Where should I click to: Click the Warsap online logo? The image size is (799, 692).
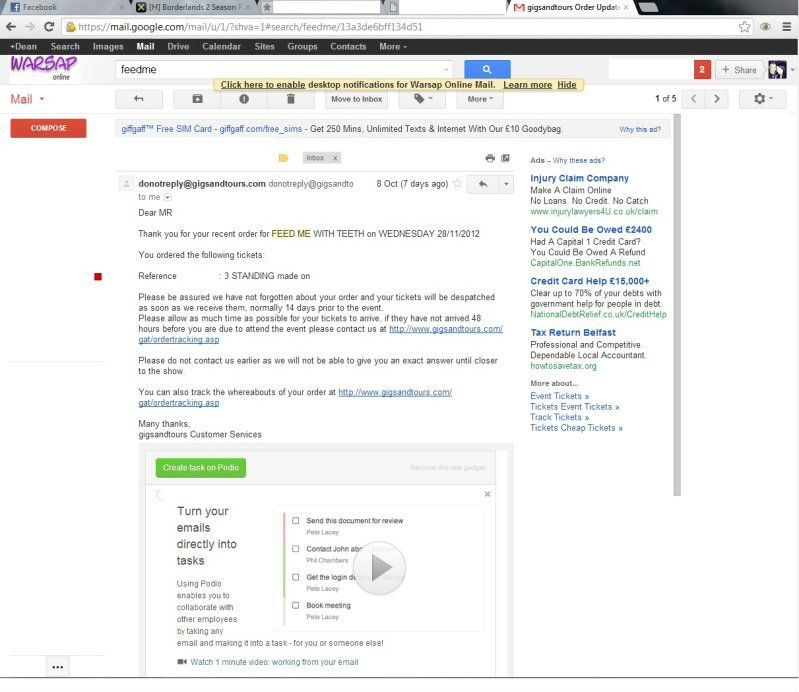point(44,68)
